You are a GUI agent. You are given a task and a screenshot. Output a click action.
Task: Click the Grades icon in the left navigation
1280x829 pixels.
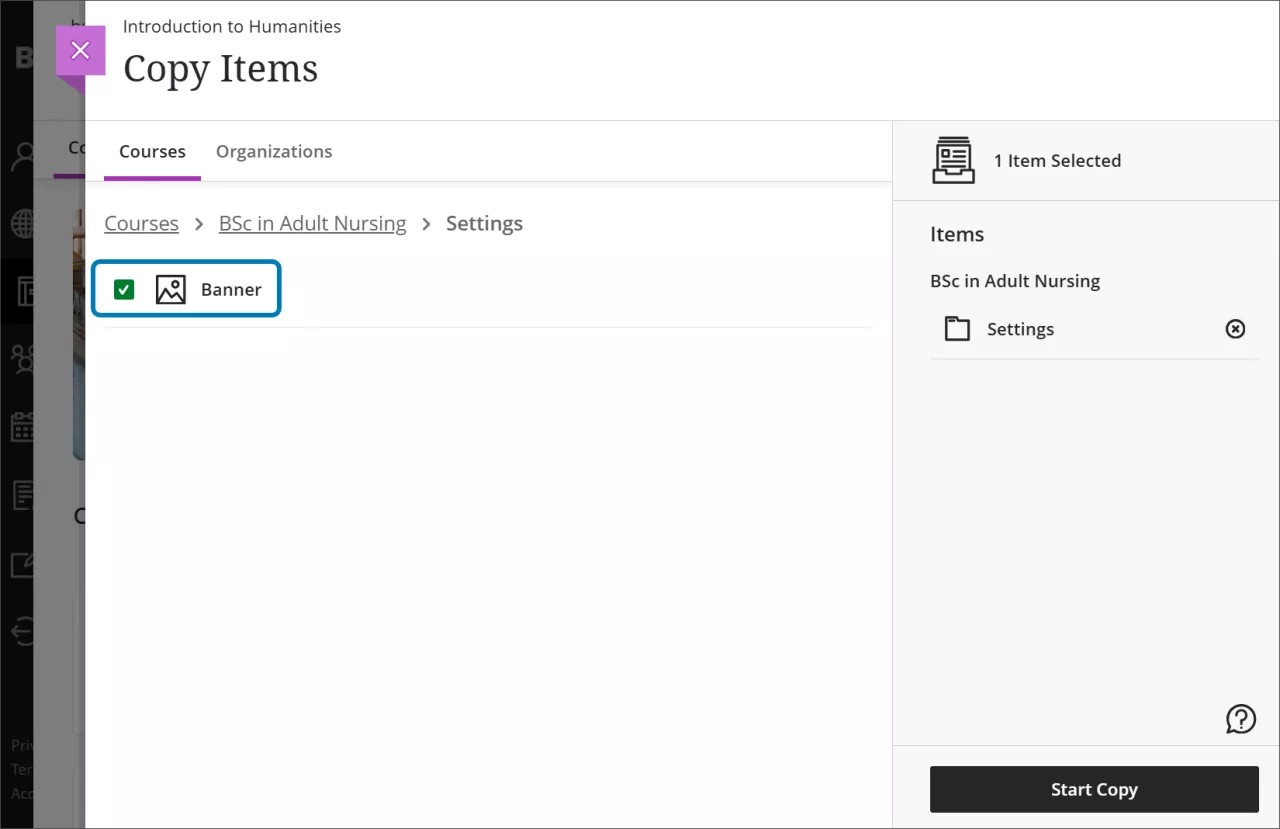tap(22, 563)
